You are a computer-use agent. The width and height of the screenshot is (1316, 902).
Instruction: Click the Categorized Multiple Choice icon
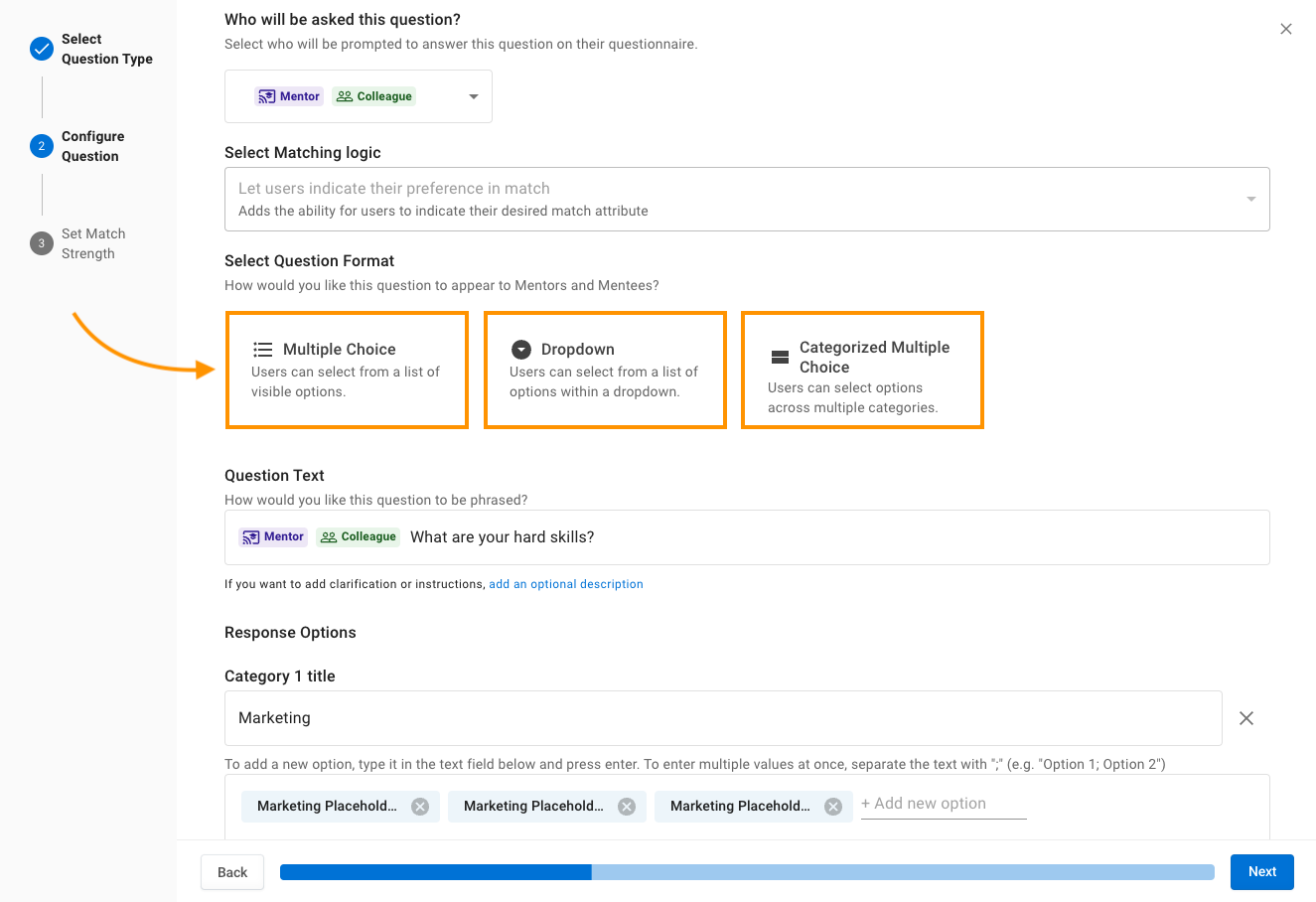point(780,358)
